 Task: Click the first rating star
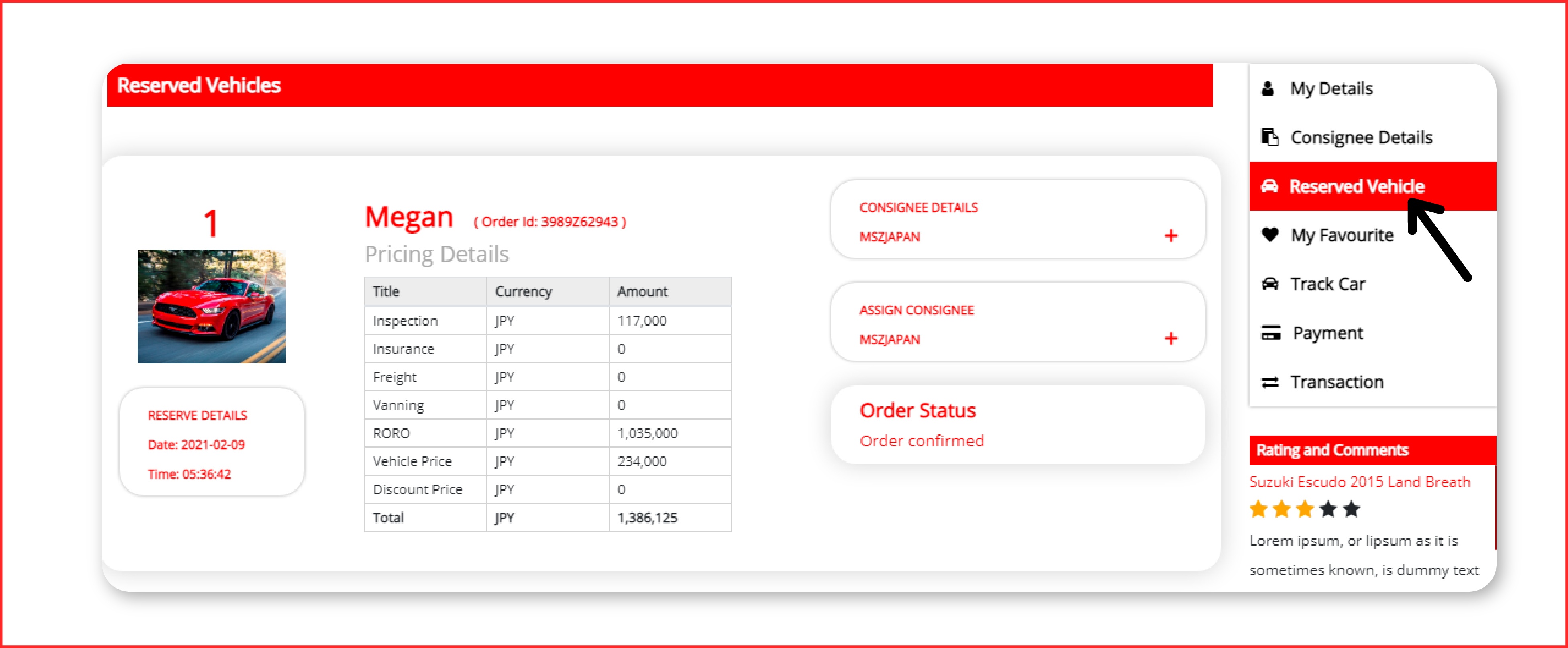pos(1258,509)
